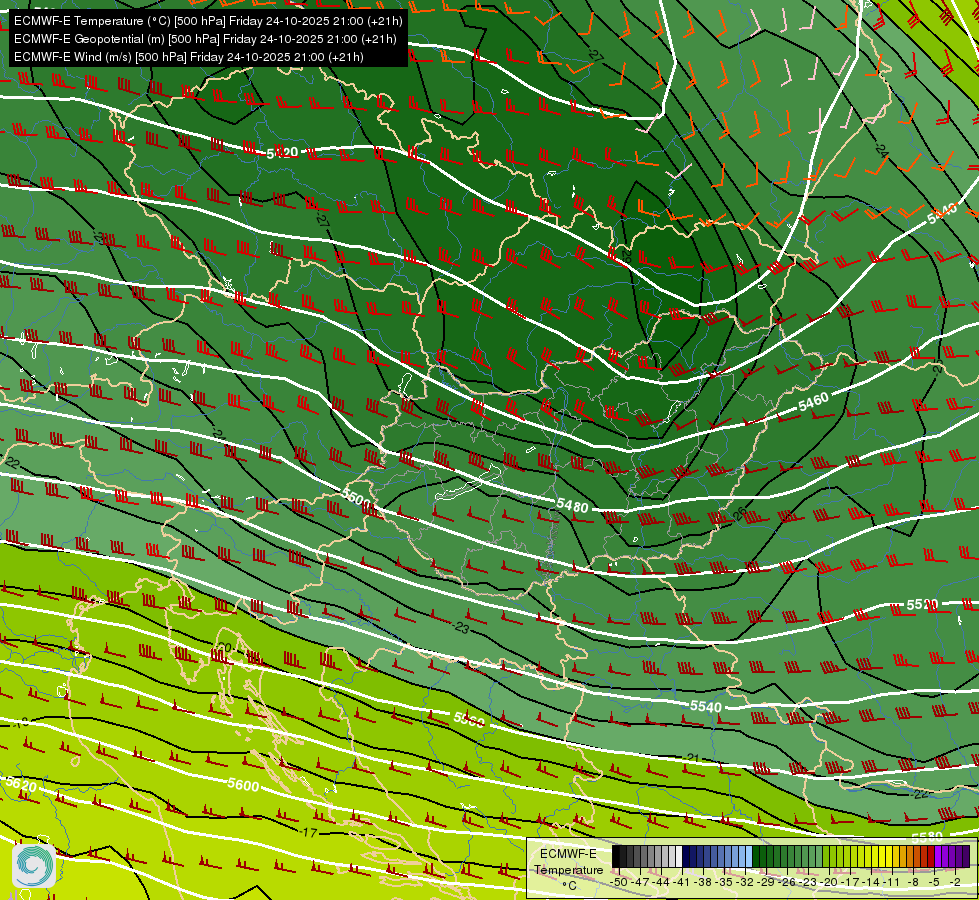Click the 5600 geopotential contour label
This screenshot has width=979, height=900.
point(243,784)
